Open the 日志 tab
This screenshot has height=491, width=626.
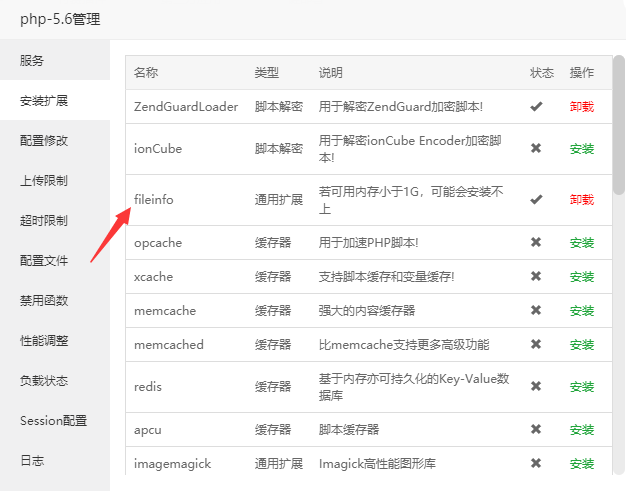coord(55,460)
